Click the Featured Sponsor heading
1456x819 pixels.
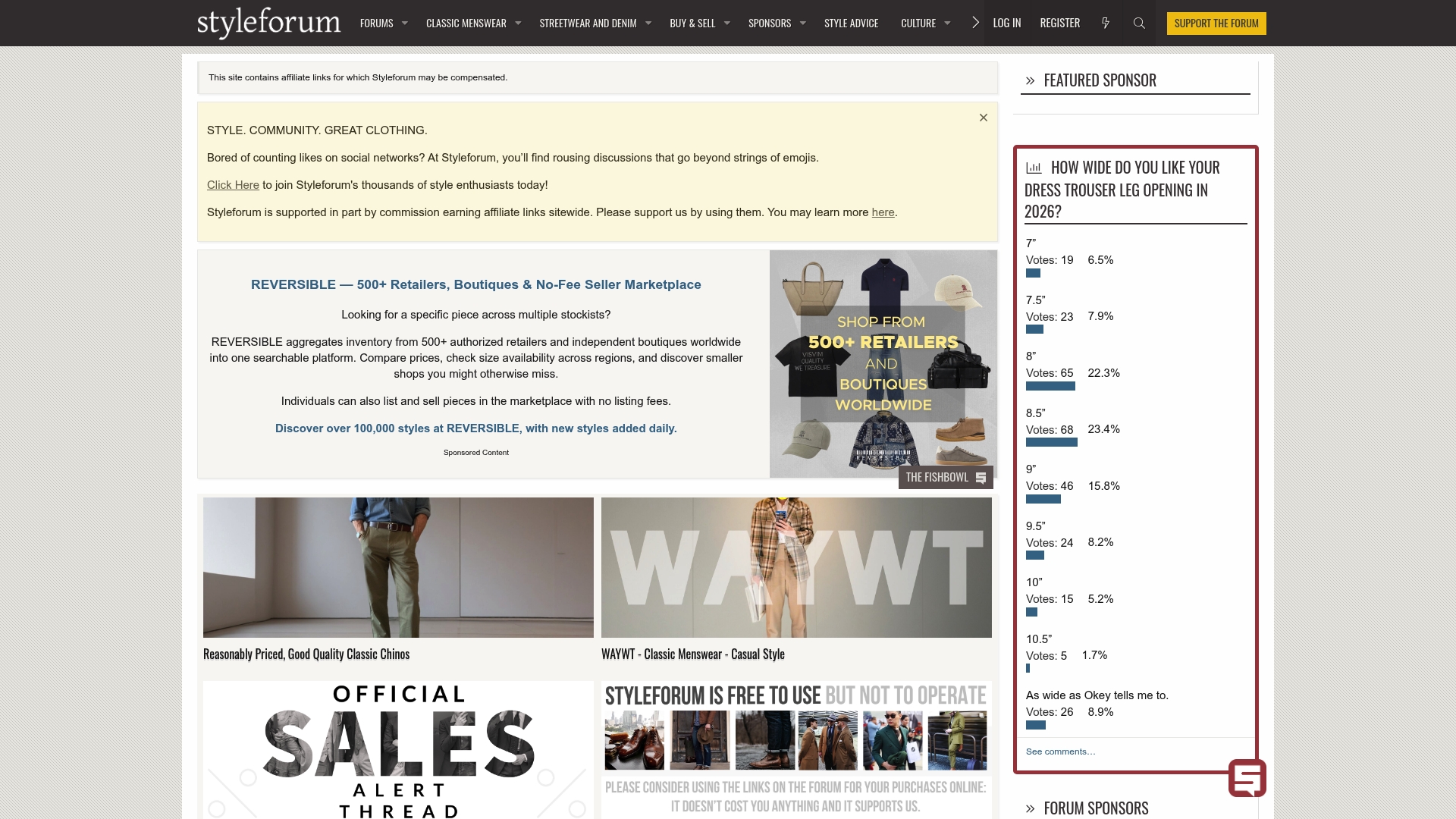(x=1100, y=80)
